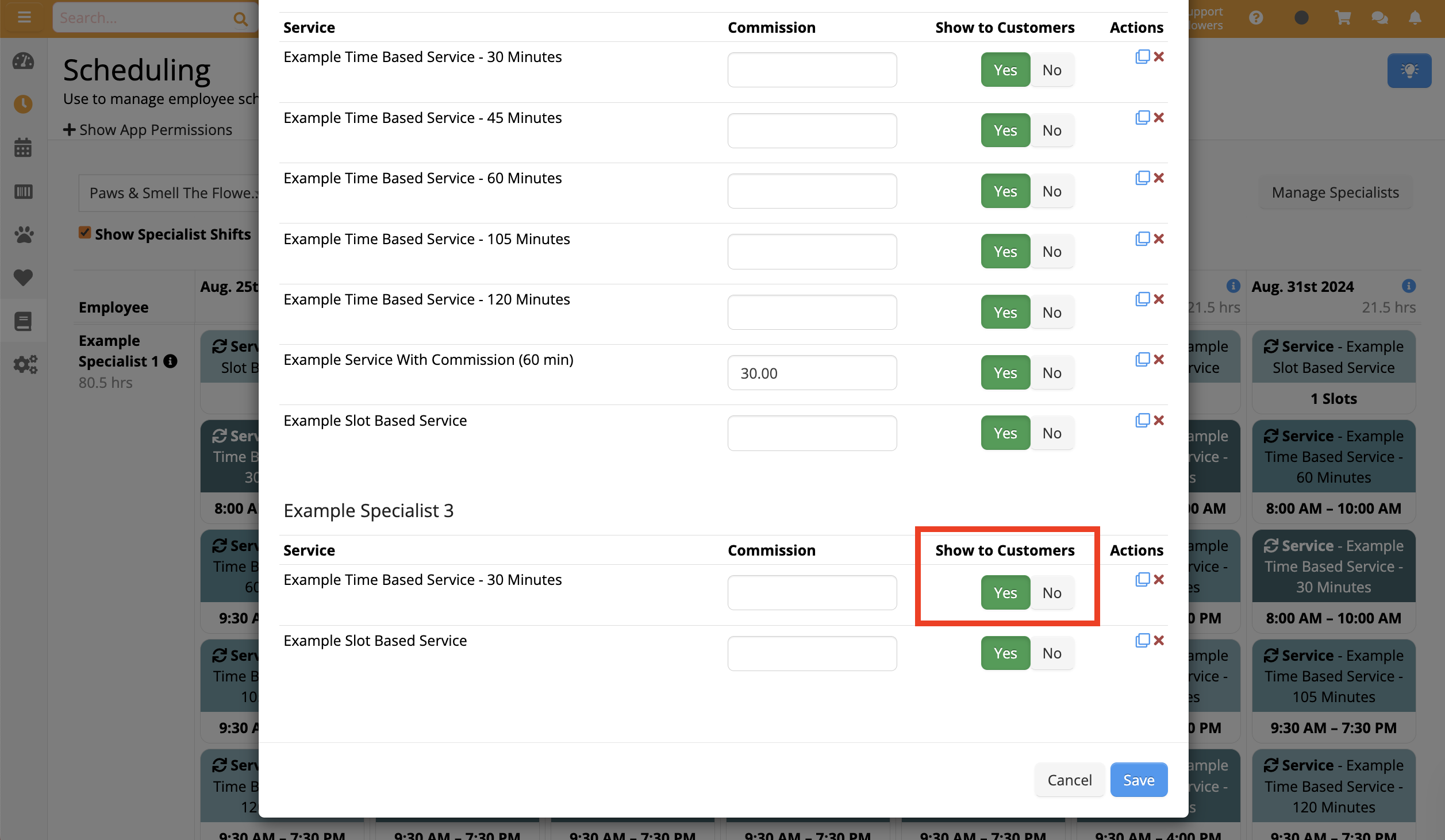Copy Specialist 3's Slot Based Service row

[1142, 641]
